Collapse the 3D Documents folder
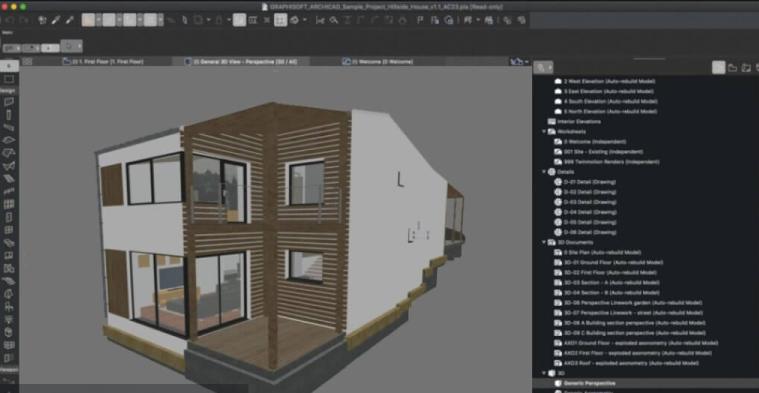Viewport: 759px width, 393px height. click(x=544, y=242)
